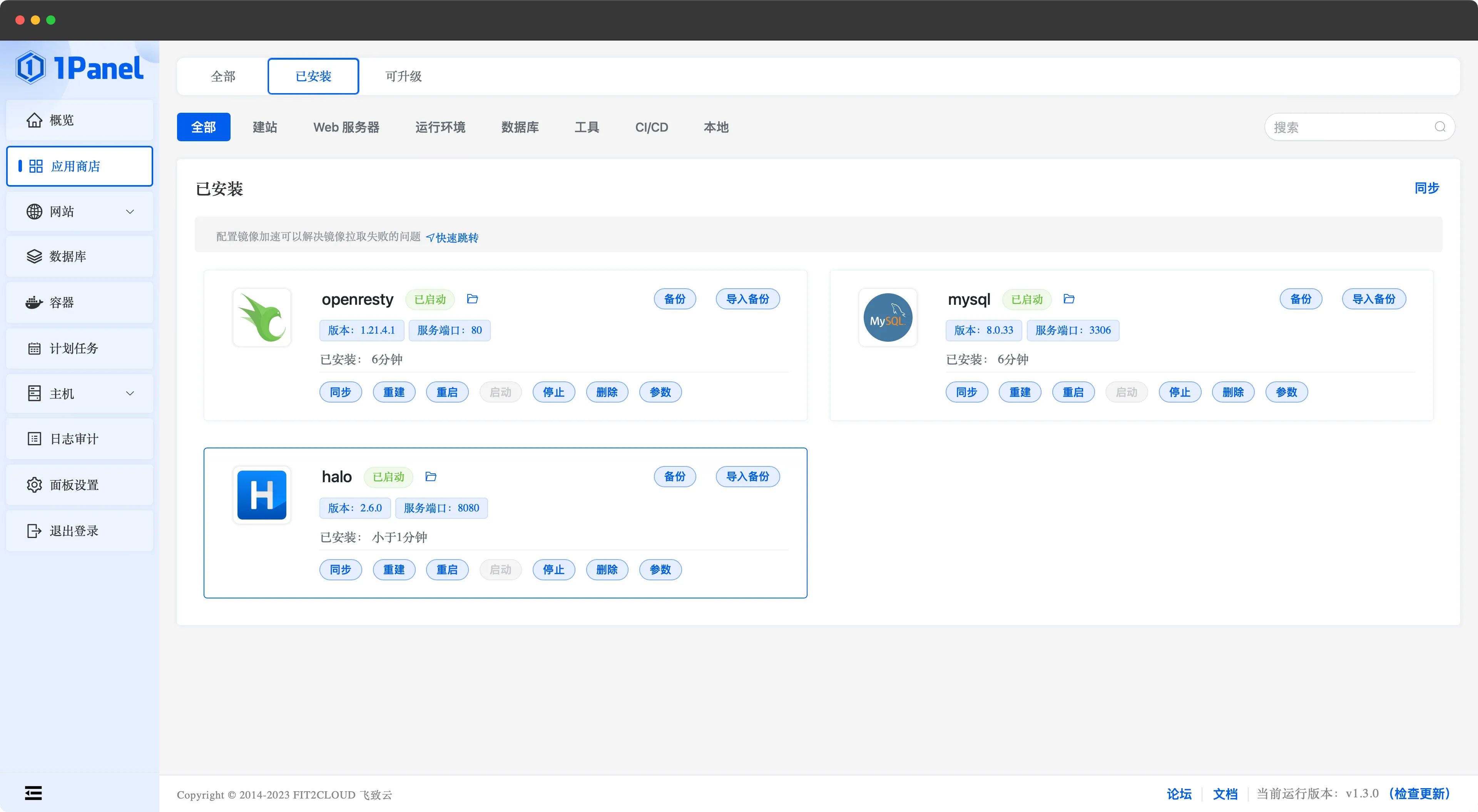1478x812 pixels.
Task: Click the 快速跳转 quick jump link
Action: point(452,237)
